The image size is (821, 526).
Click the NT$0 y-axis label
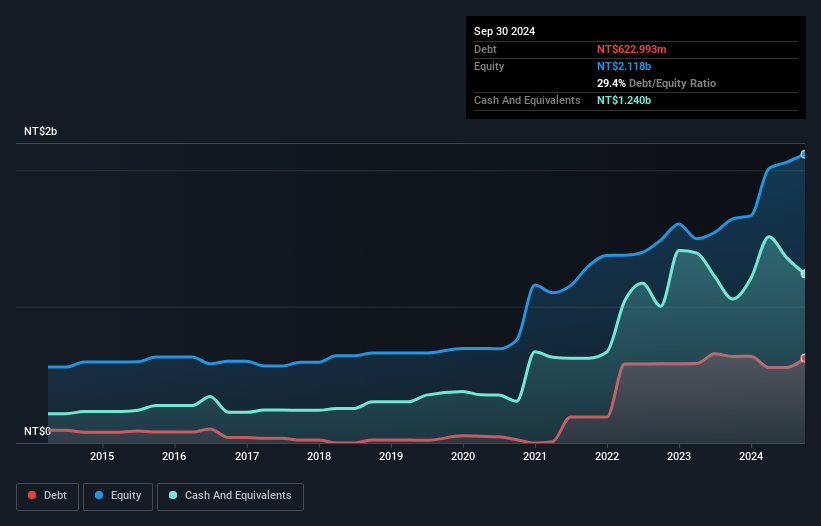tap(37, 431)
